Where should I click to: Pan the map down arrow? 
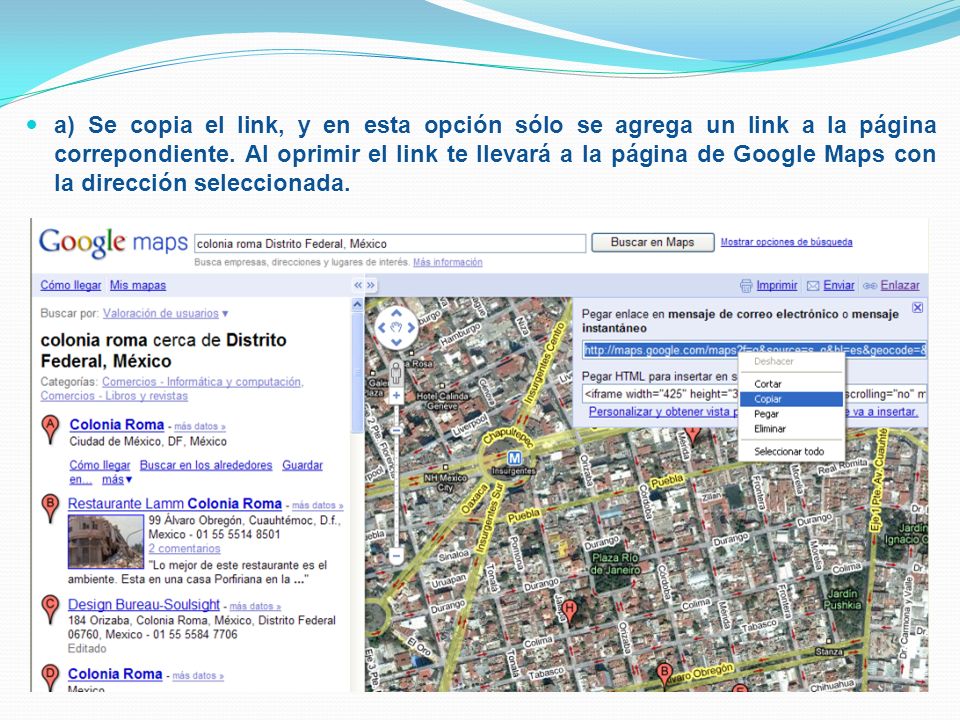click(x=396, y=342)
